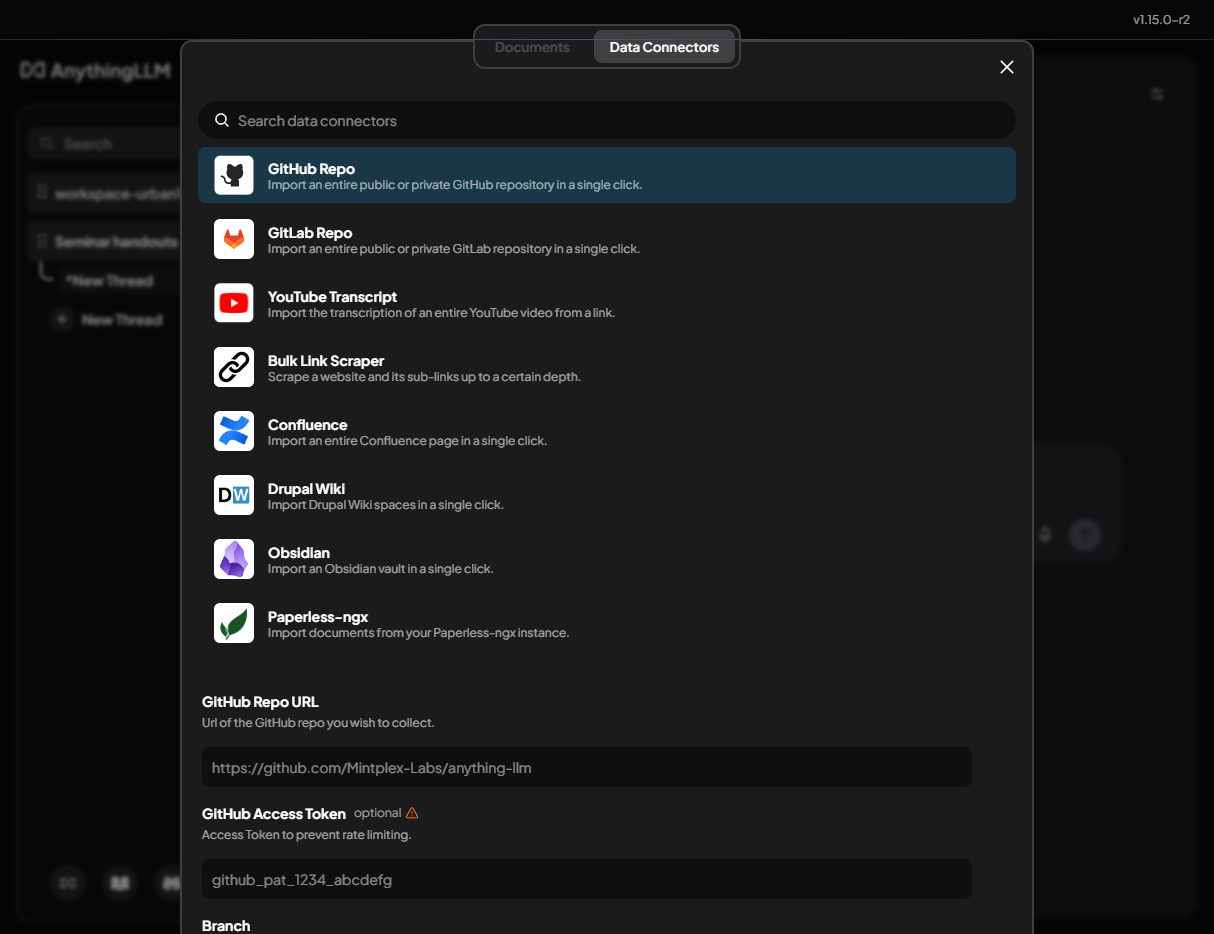The width and height of the screenshot is (1214, 934).
Task: Click the Paperless-ngx leaf icon
Action: coord(234,623)
